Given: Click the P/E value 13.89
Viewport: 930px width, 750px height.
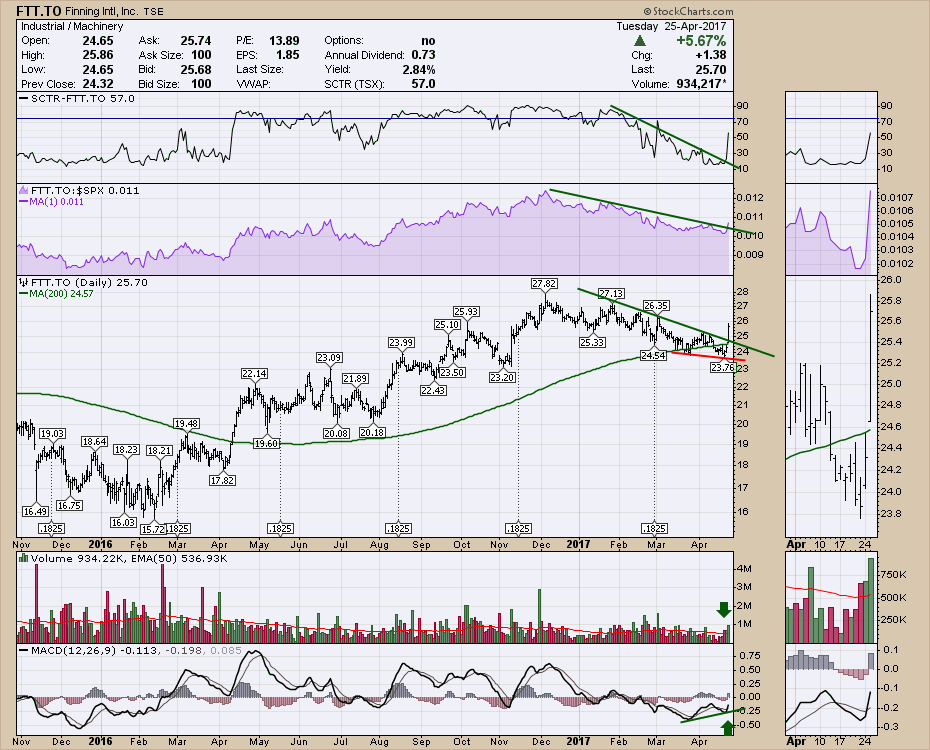Looking at the screenshot, I should (x=284, y=41).
